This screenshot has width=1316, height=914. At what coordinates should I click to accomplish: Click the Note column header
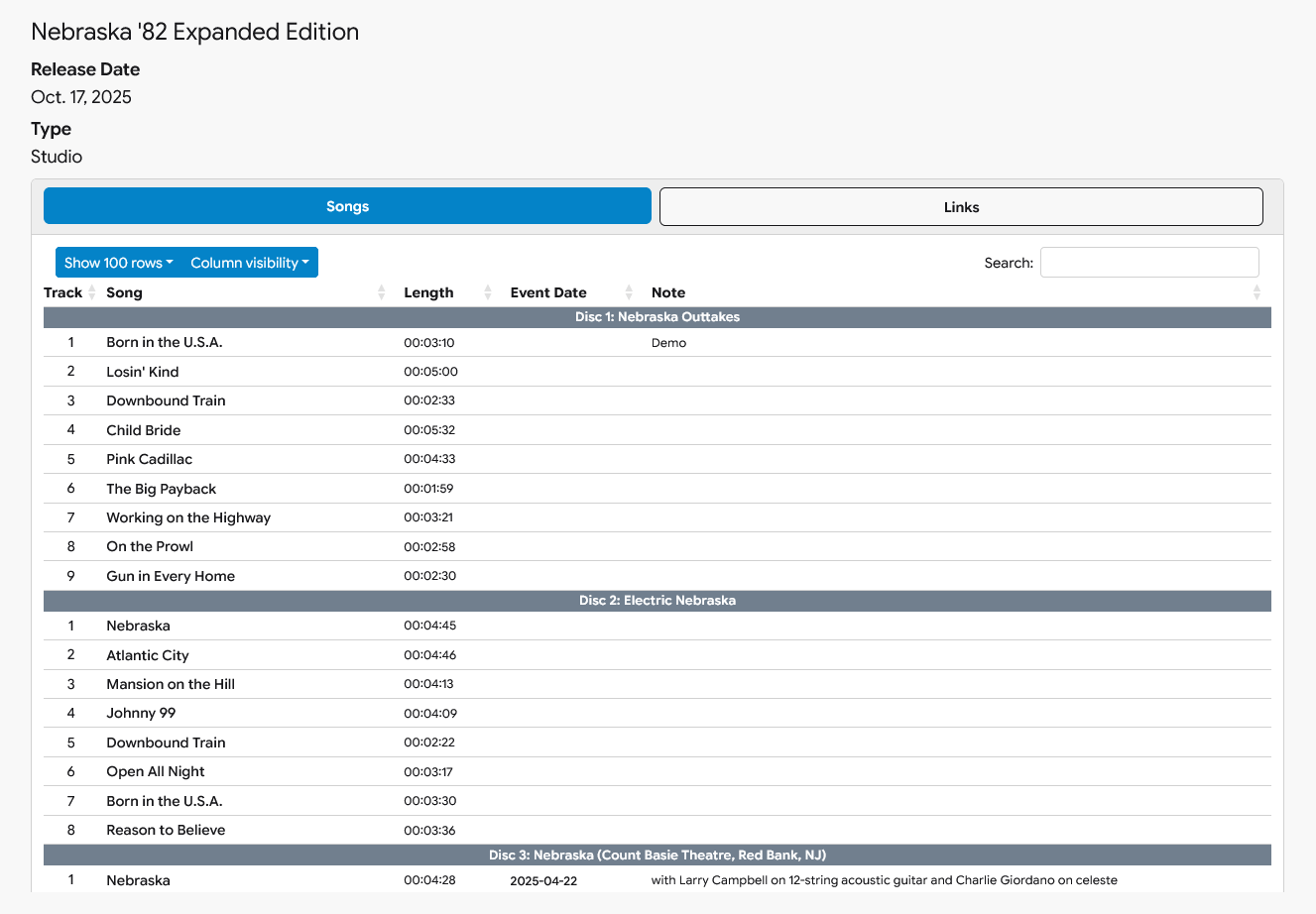(668, 292)
